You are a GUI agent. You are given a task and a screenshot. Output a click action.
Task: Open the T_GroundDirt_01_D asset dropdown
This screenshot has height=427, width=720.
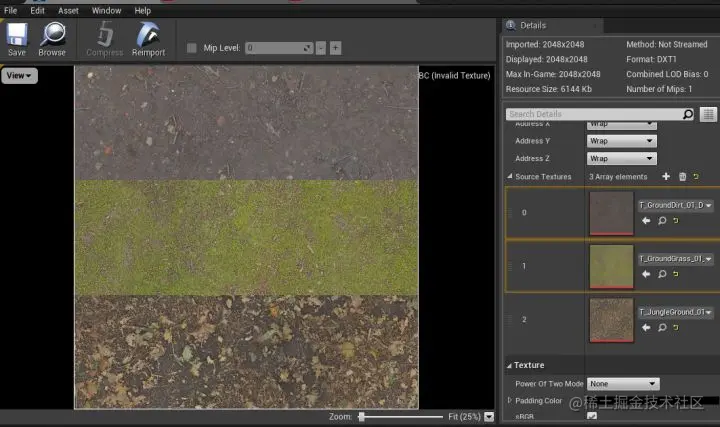point(675,205)
